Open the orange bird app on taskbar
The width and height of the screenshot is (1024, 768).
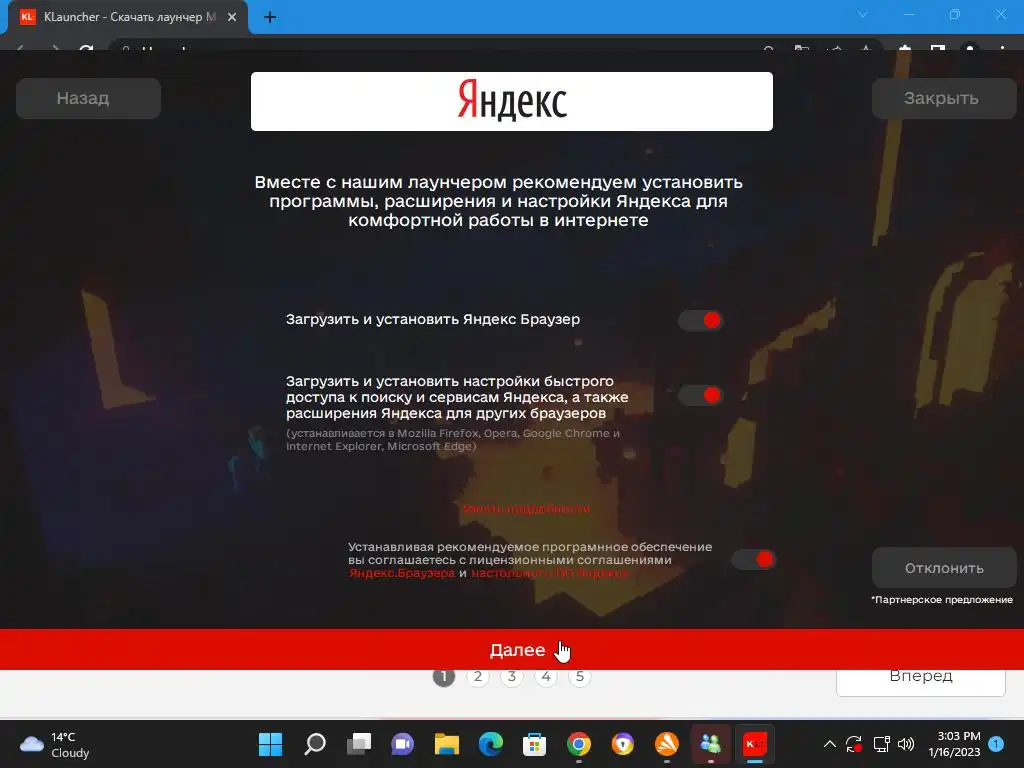pyautogui.click(x=666, y=744)
